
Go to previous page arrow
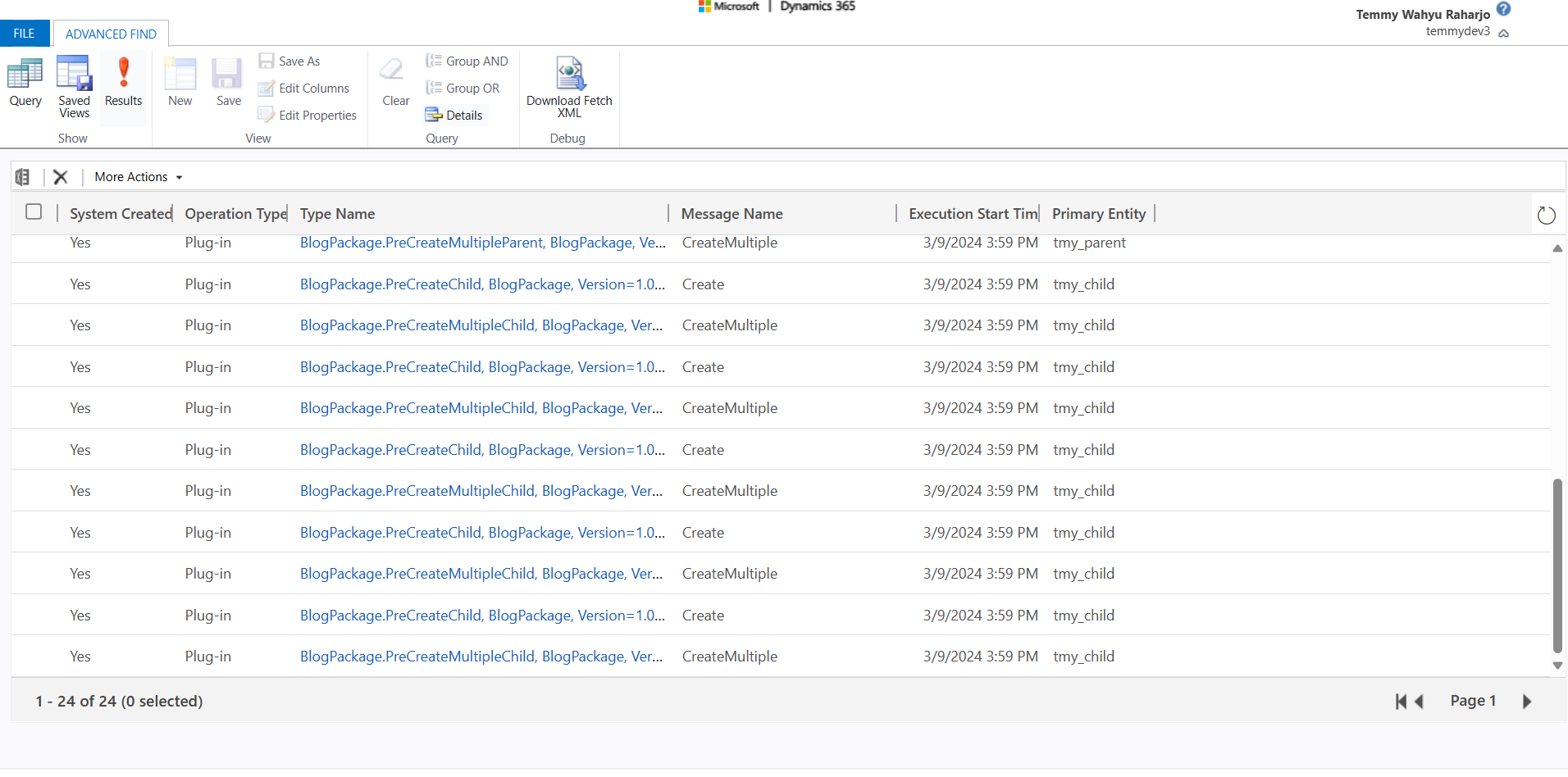(1419, 702)
